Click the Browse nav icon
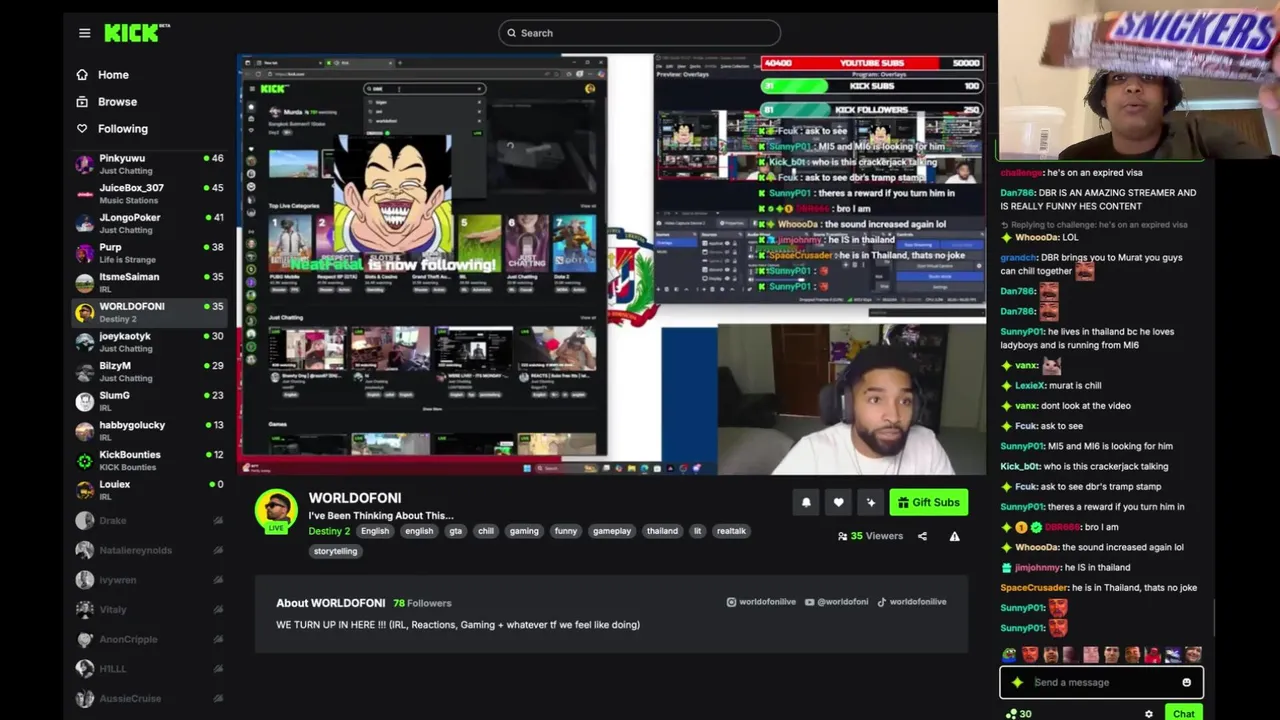 click(82, 102)
